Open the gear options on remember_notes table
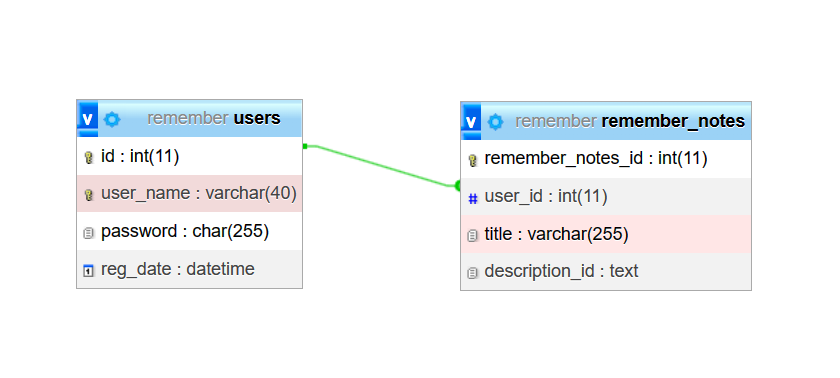 [x=496, y=122]
